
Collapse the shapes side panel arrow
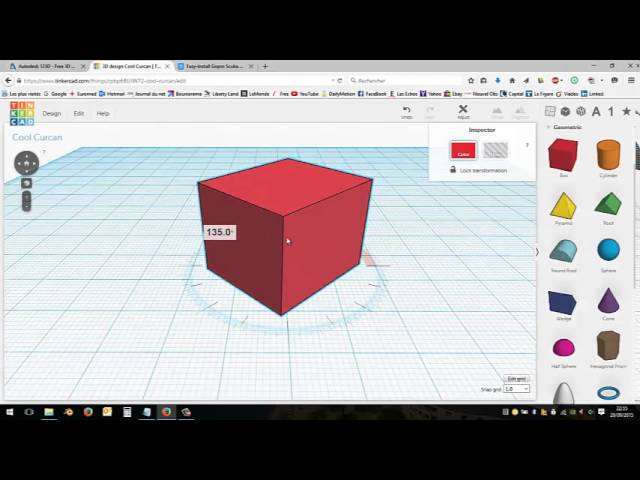[x=537, y=252]
